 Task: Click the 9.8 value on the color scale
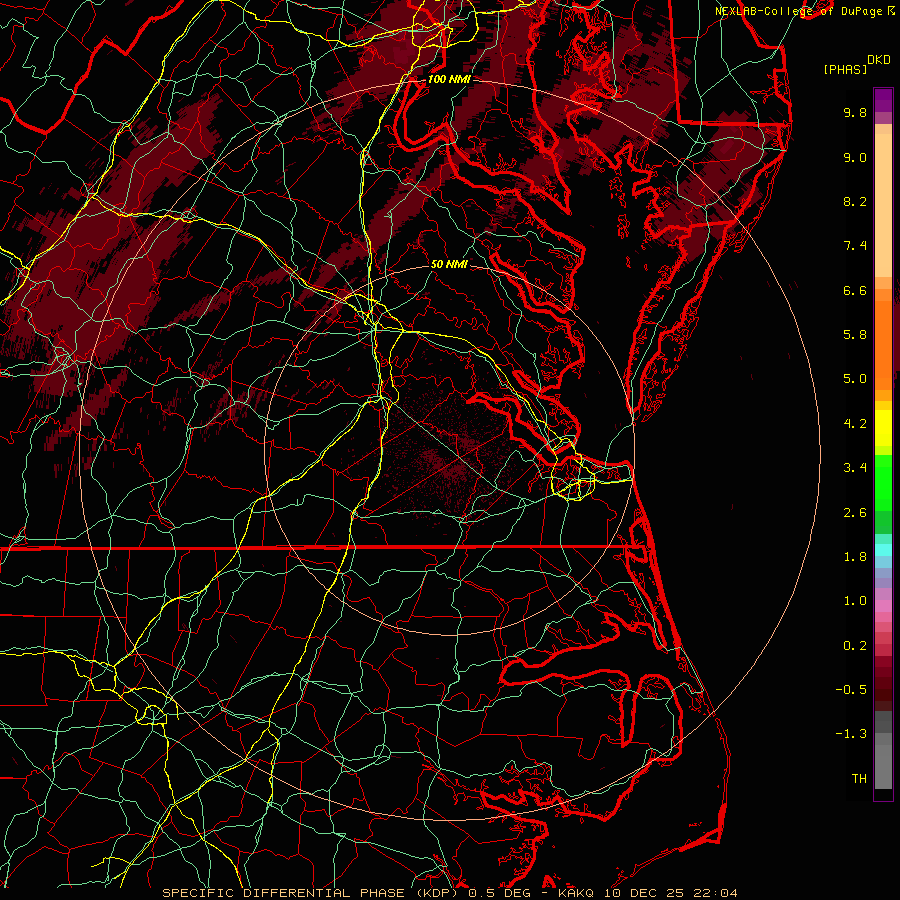855,112
